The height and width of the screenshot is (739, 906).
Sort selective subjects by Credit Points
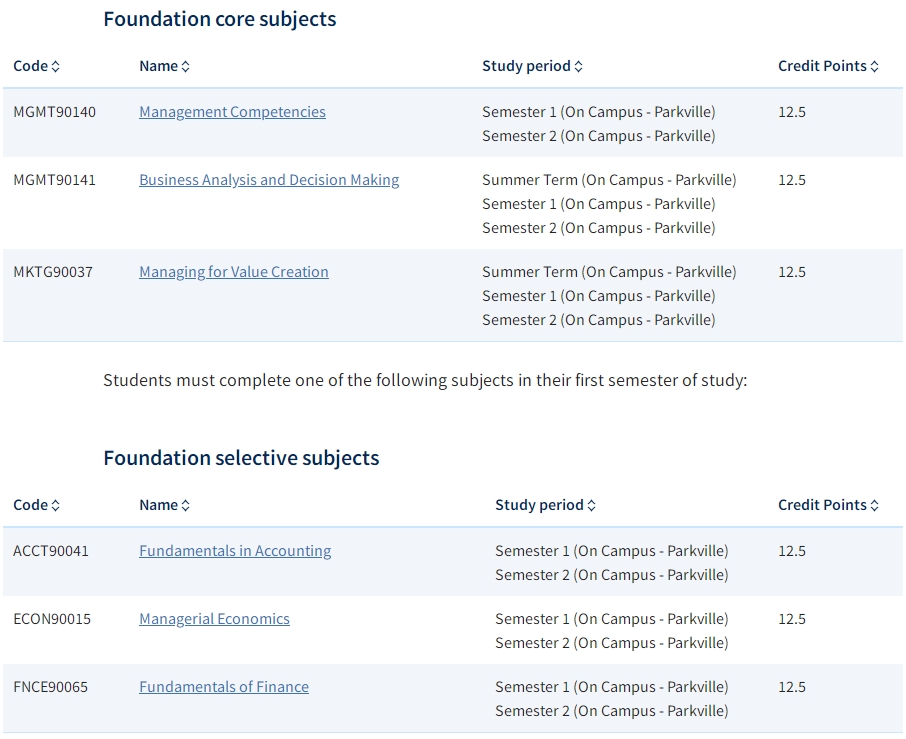(x=829, y=506)
